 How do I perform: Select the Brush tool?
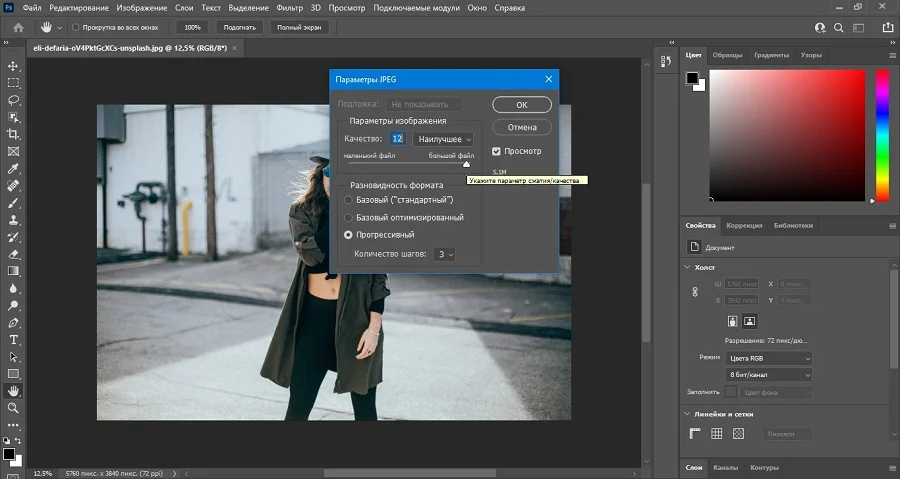[13, 203]
